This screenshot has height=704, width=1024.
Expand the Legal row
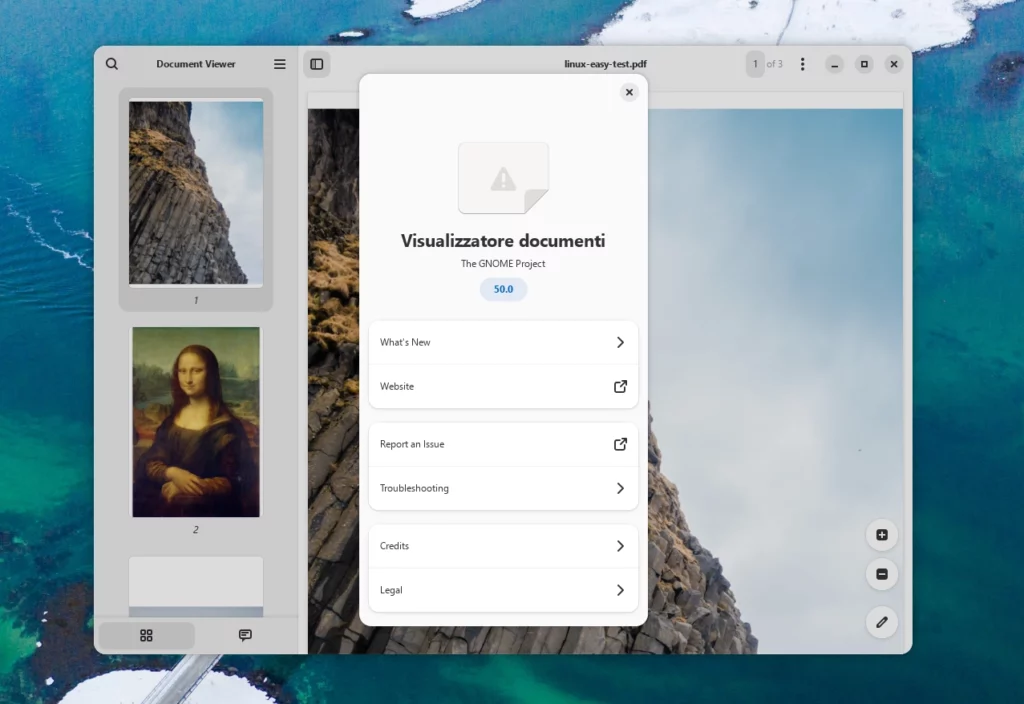tap(503, 590)
